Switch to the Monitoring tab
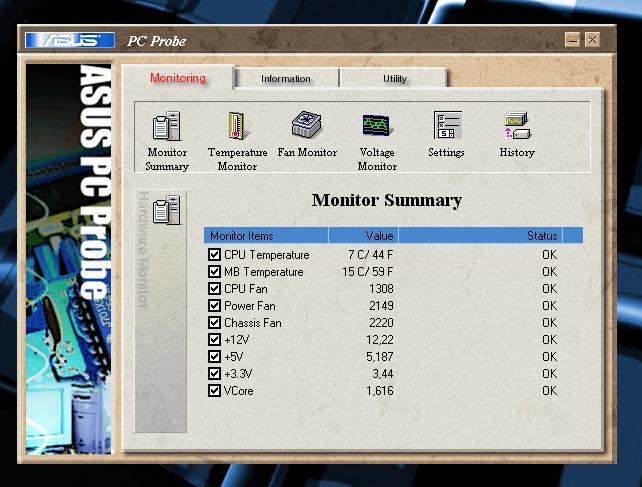642x487 pixels. [178, 77]
